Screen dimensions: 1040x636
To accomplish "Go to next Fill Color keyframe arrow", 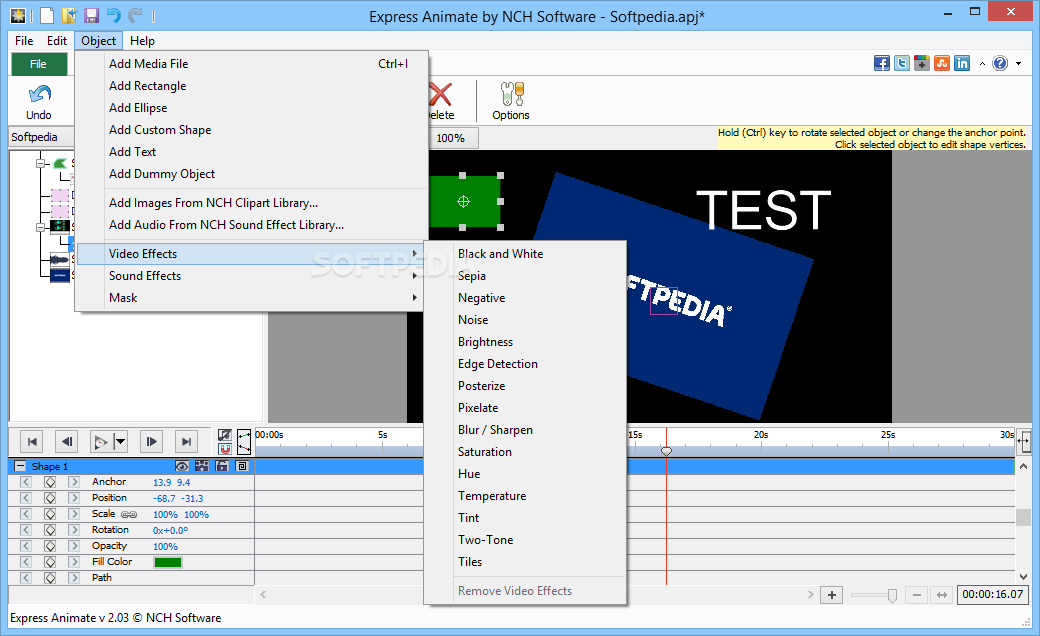I will pos(74,562).
